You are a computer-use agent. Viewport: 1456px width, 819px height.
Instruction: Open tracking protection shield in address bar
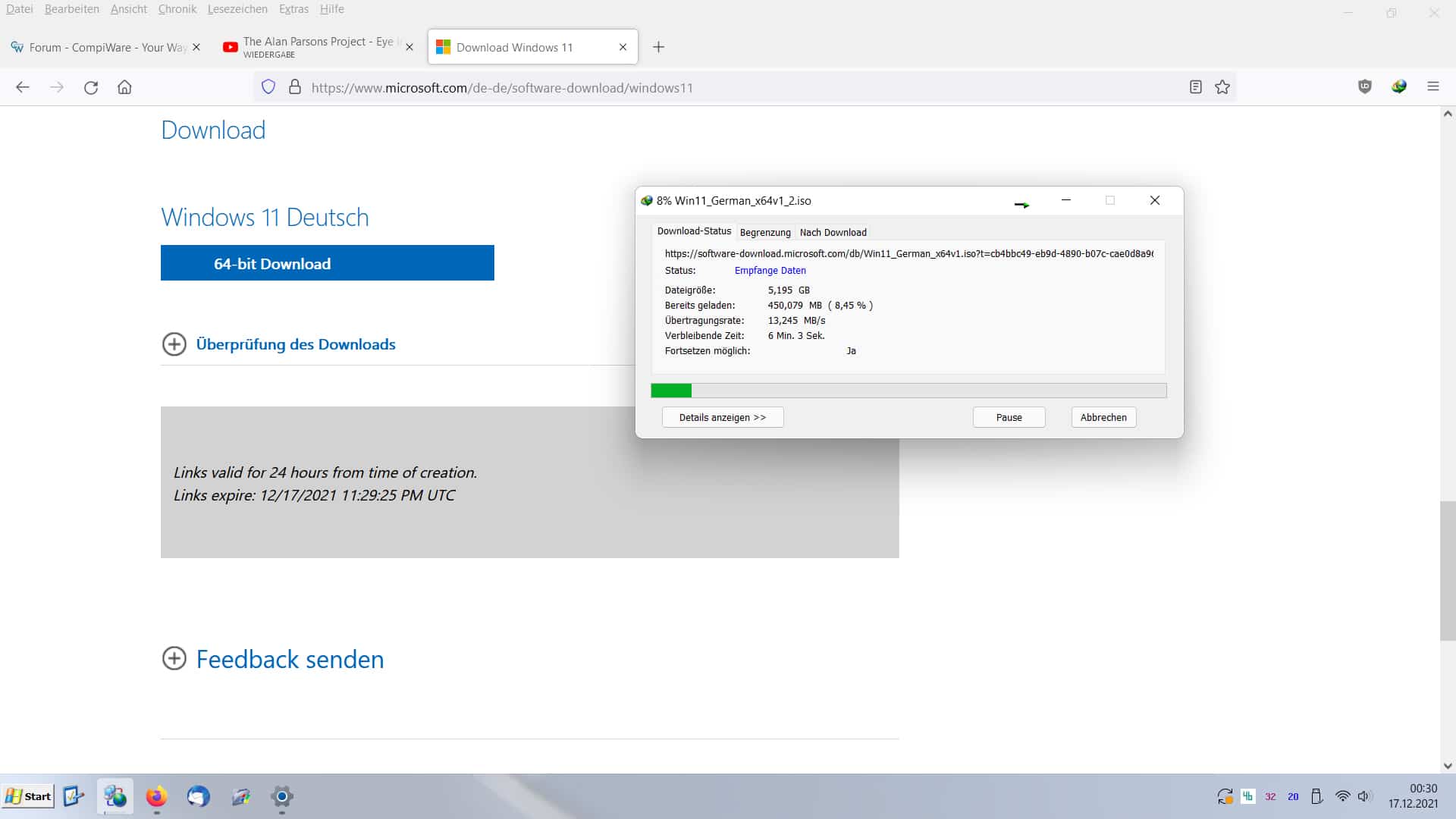coord(268,87)
